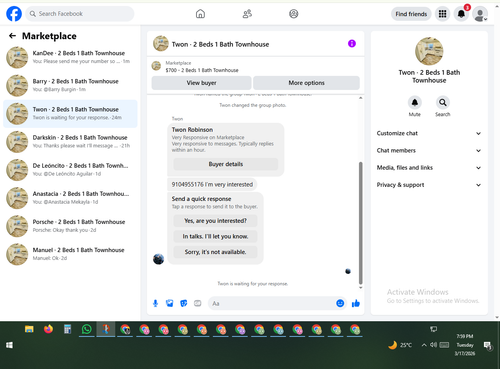Open the emoji picker in message box
Viewport: 500px width, 369px height.
(340, 303)
